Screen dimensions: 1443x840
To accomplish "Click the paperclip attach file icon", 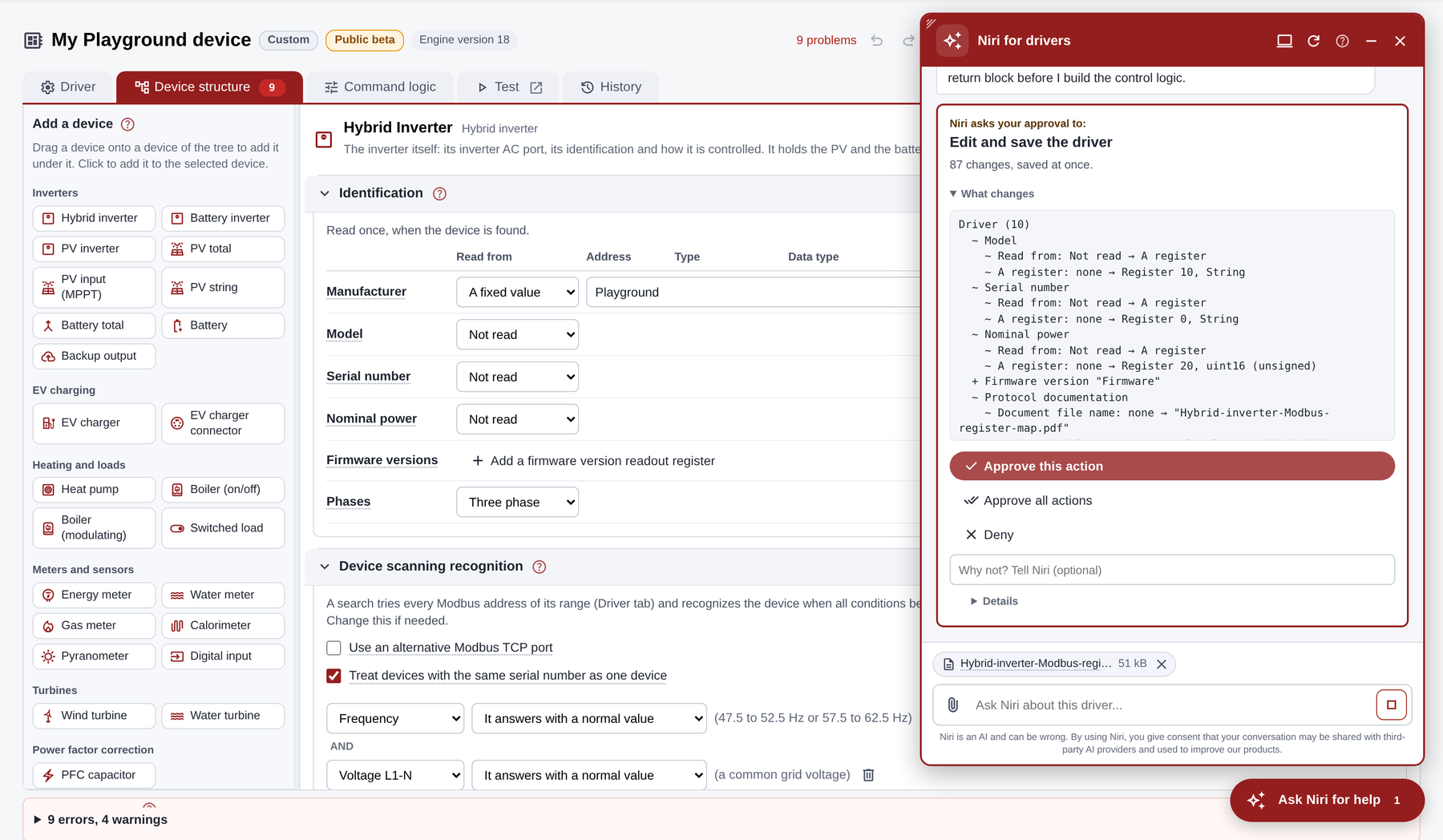I will tap(952, 705).
